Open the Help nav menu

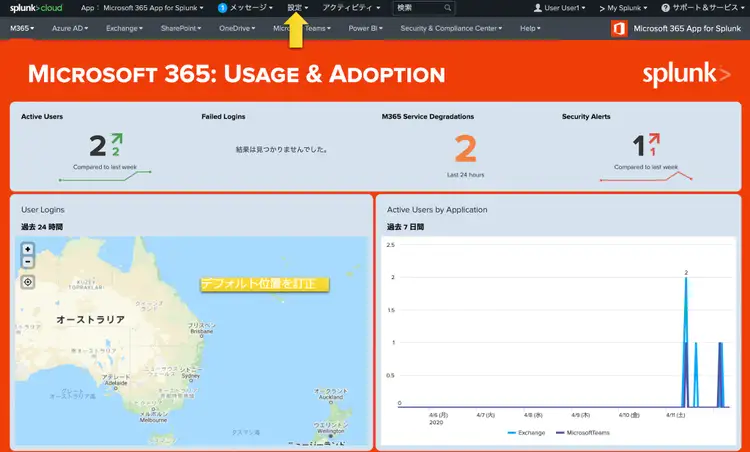pyautogui.click(x=530, y=28)
